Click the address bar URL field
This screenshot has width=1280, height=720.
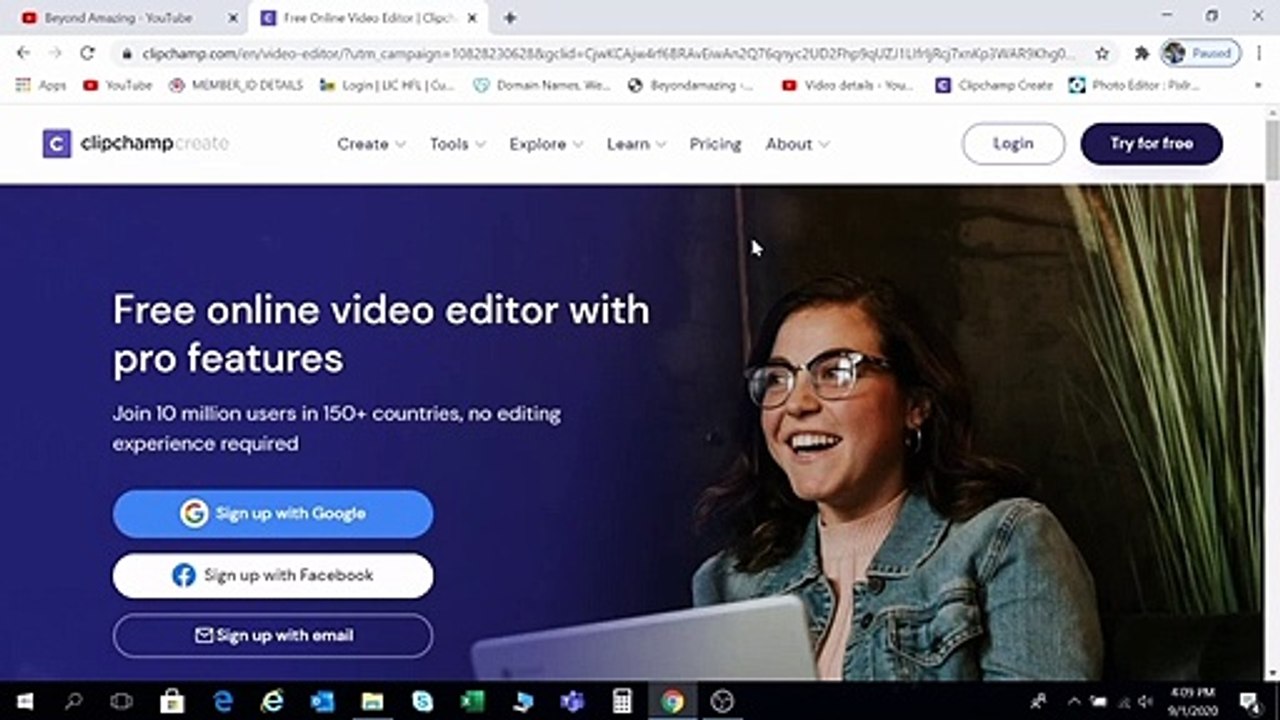[x=609, y=53]
